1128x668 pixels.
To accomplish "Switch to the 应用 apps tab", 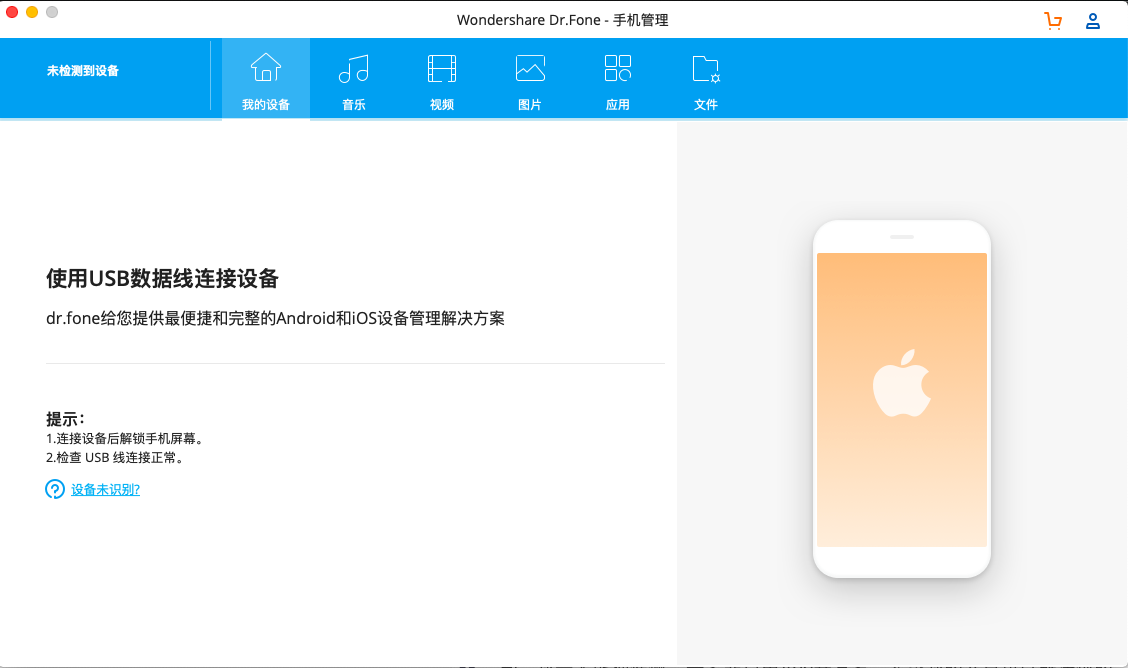I will (x=617, y=79).
